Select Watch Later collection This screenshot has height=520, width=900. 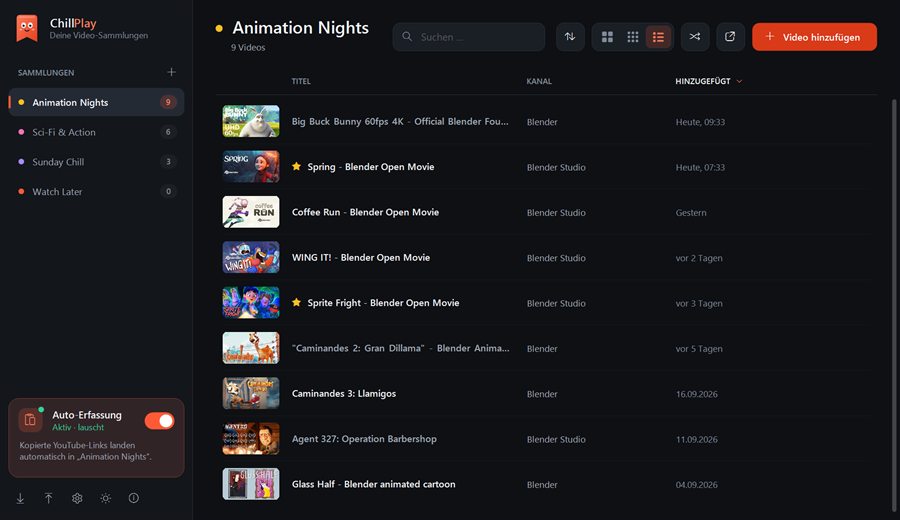point(96,192)
